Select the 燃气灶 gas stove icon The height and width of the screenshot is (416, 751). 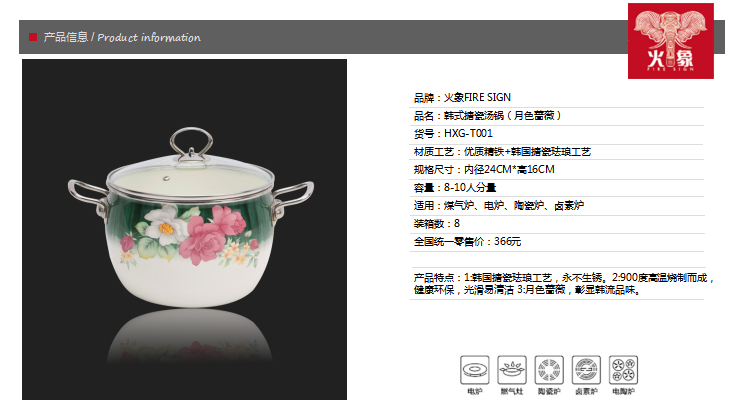512,370
